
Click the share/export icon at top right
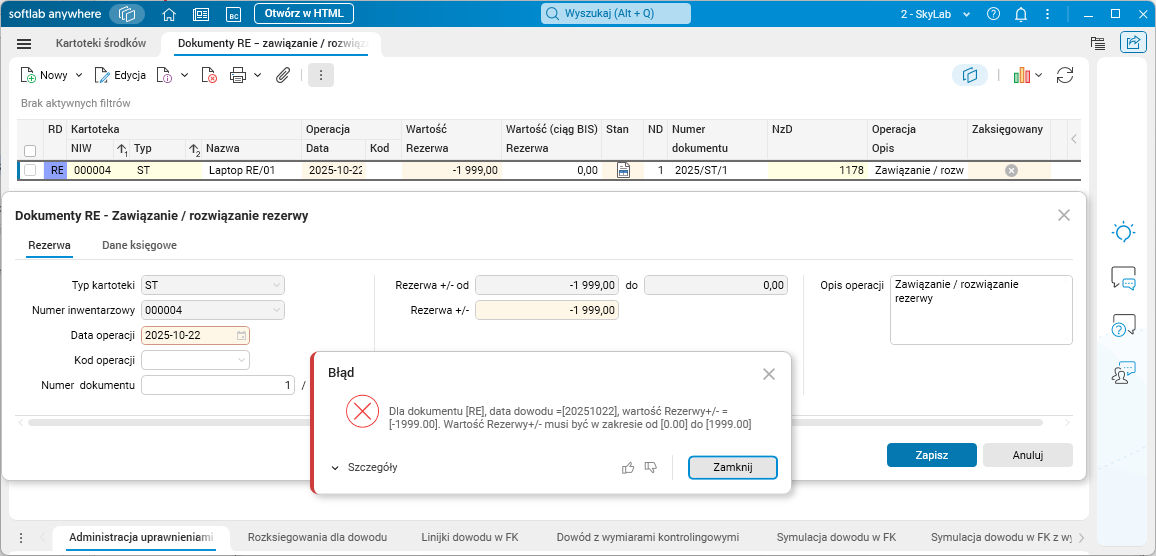pos(1131,43)
